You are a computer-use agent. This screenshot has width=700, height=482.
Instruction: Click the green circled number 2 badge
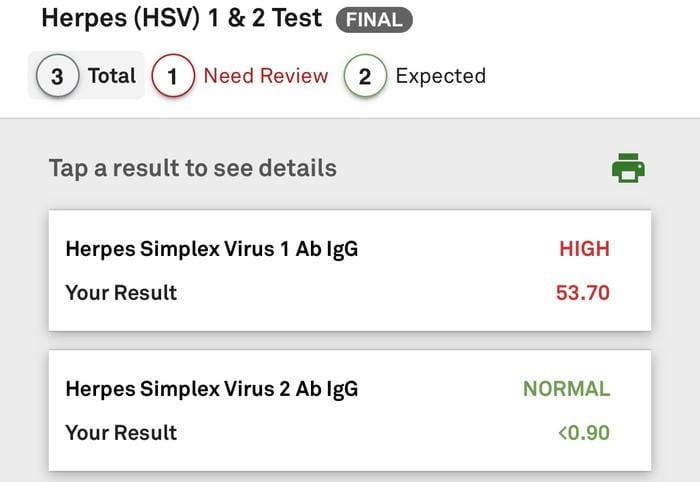(365, 75)
